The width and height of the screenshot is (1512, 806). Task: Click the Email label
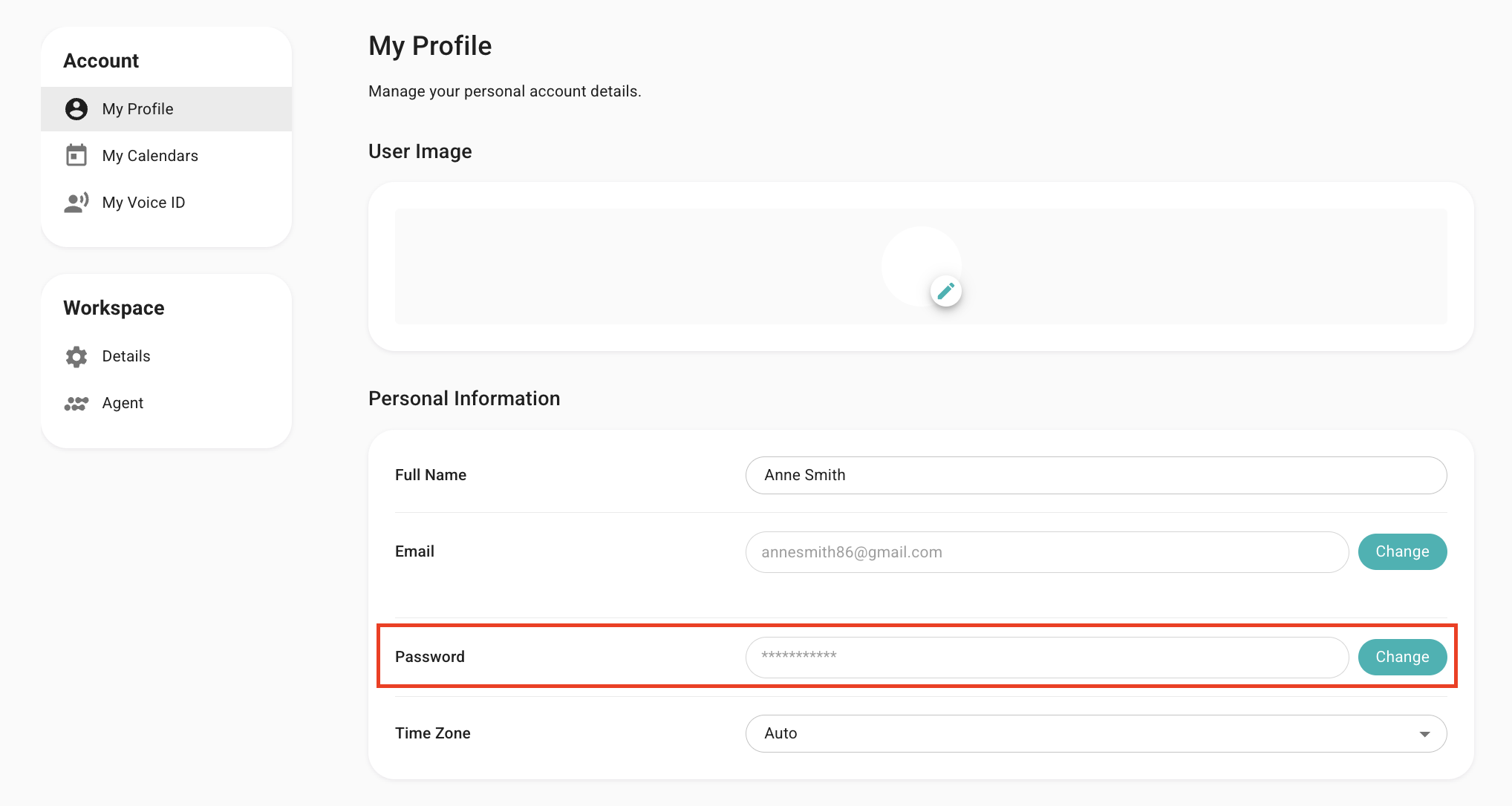pos(414,551)
